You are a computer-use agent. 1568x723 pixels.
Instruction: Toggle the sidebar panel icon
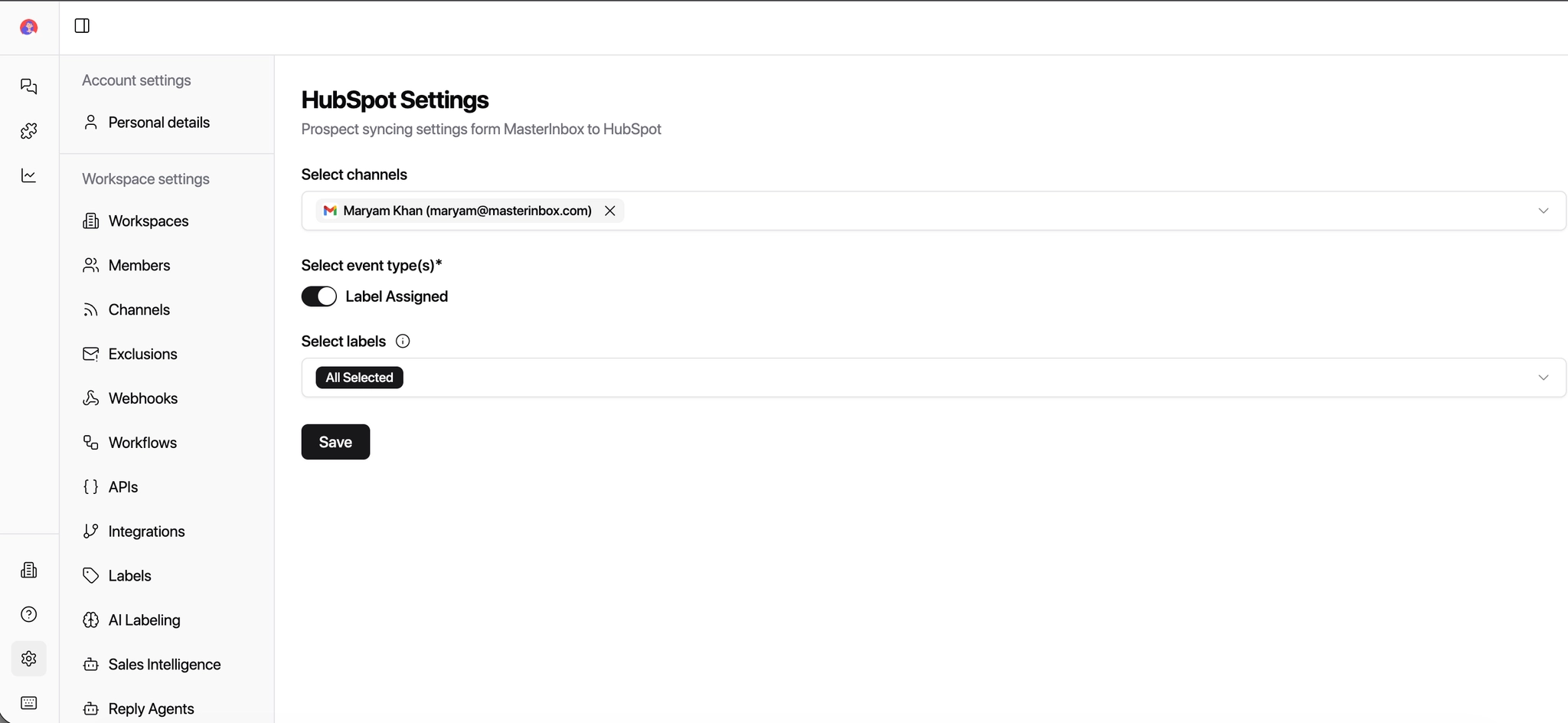(82, 26)
